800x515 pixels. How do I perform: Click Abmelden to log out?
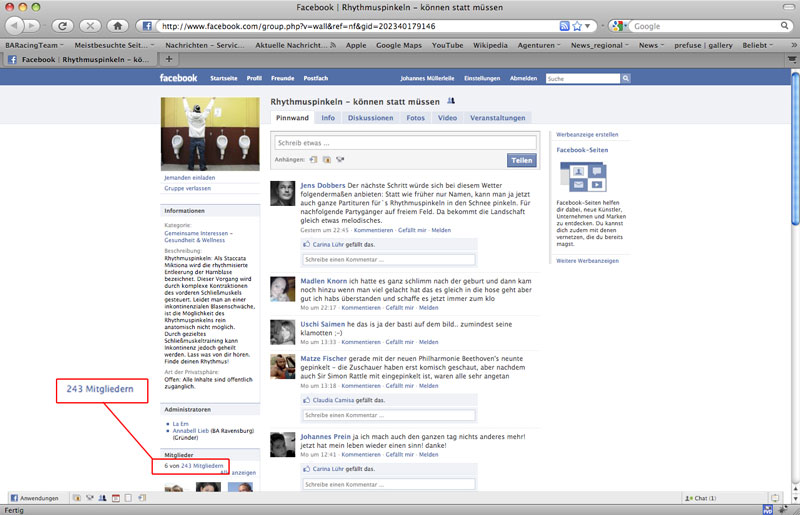(x=523, y=78)
